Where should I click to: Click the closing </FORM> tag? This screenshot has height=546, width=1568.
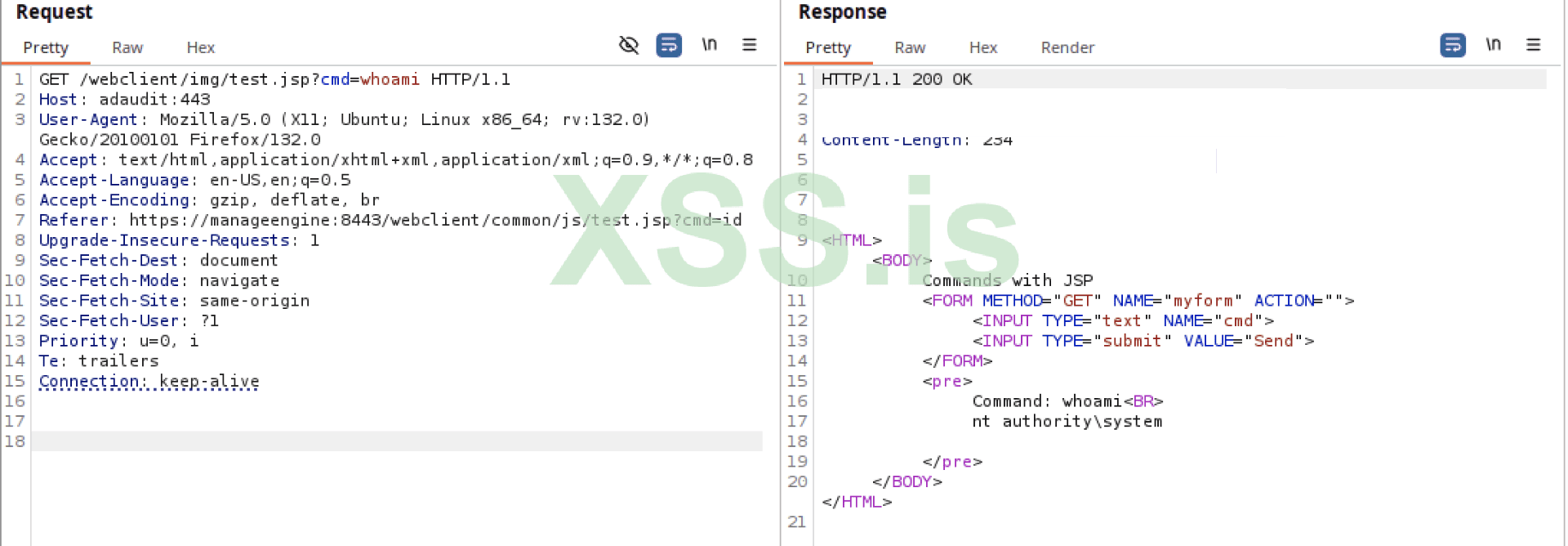point(957,360)
